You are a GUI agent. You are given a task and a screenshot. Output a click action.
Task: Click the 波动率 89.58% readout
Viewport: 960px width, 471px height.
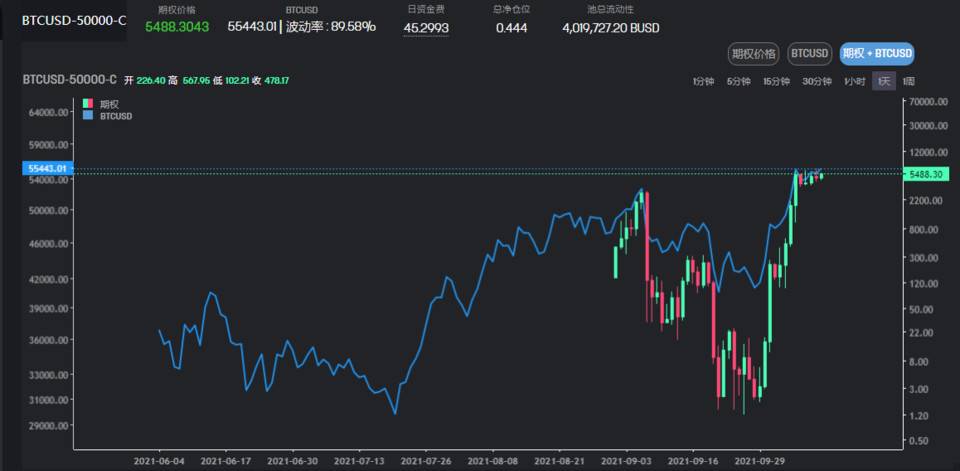click(x=330, y=27)
